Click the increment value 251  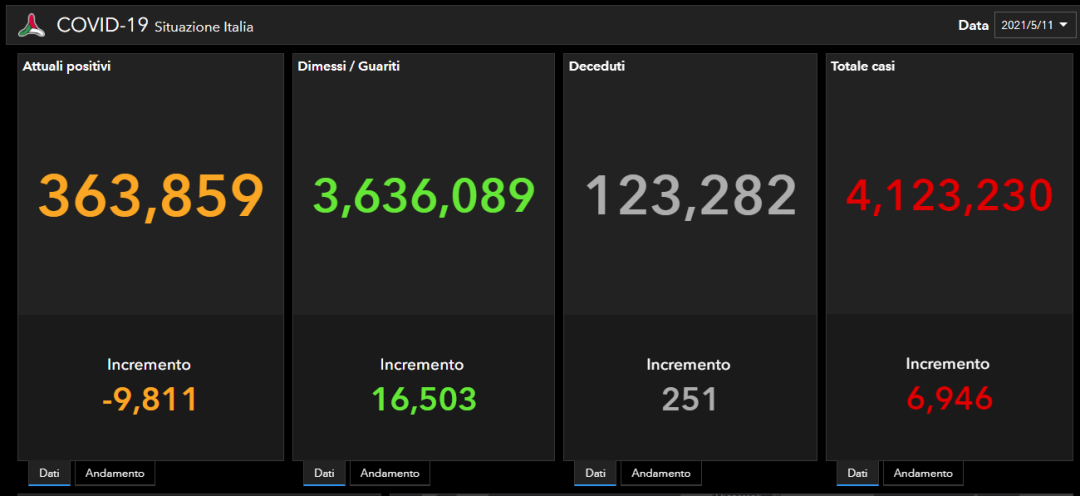(x=689, y=400)
